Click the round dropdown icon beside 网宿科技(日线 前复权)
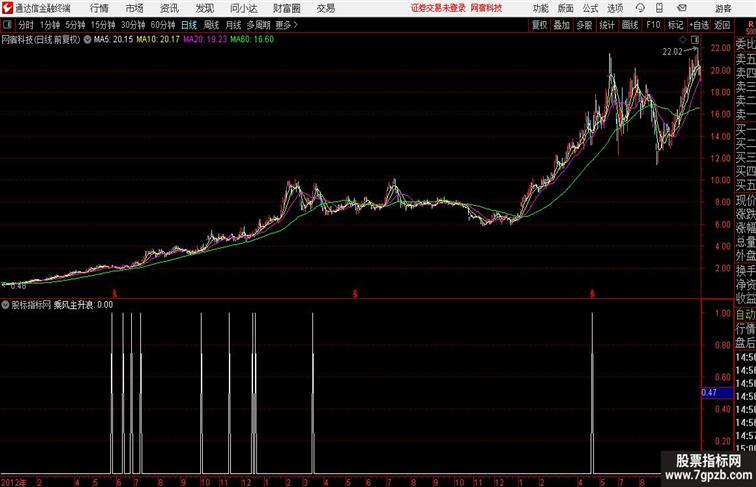This screenshot has height=487, width=756. coord(87,40)
